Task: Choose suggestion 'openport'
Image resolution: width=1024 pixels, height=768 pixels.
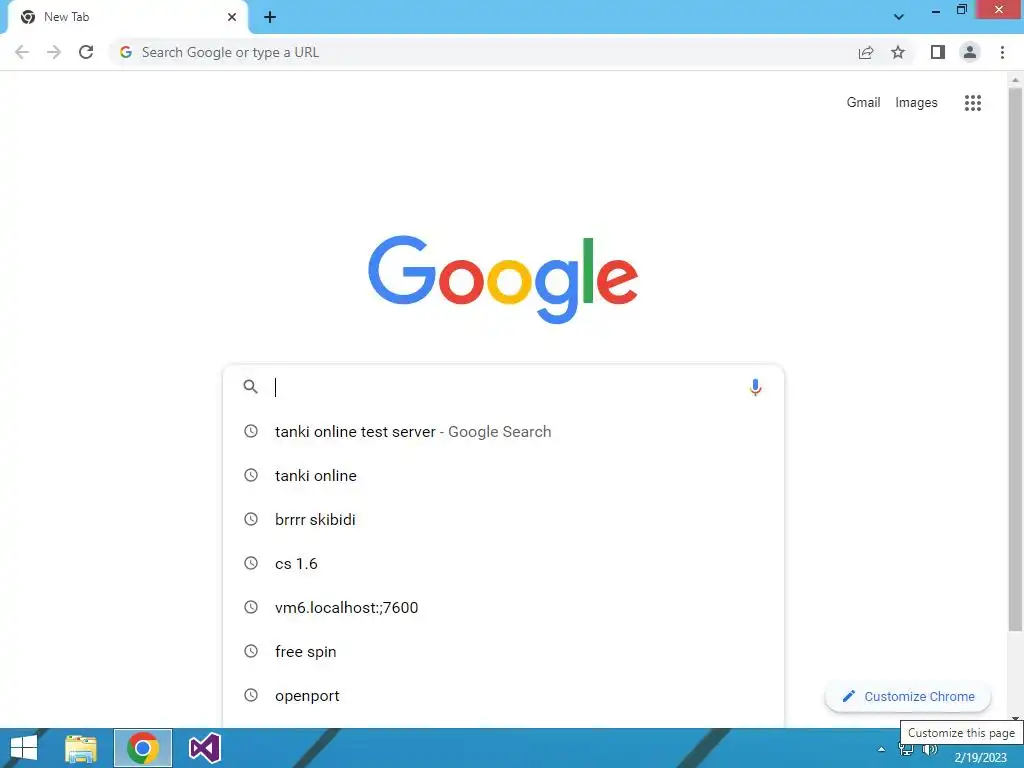Action: [503, 696]
